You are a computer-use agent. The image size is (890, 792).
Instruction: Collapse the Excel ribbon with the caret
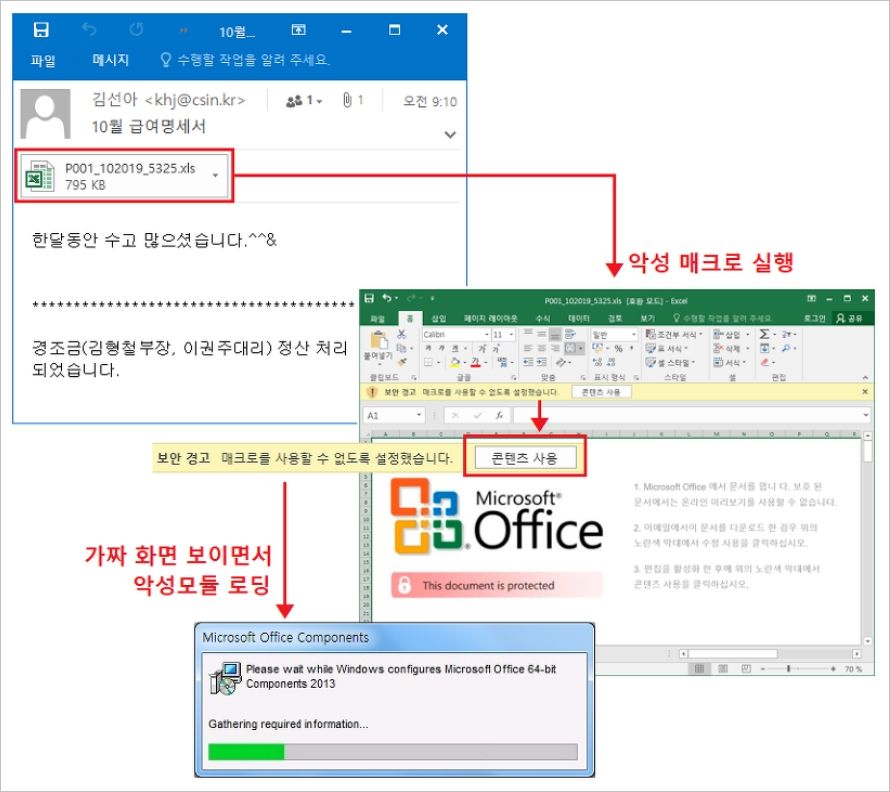[x=865, y=377]
